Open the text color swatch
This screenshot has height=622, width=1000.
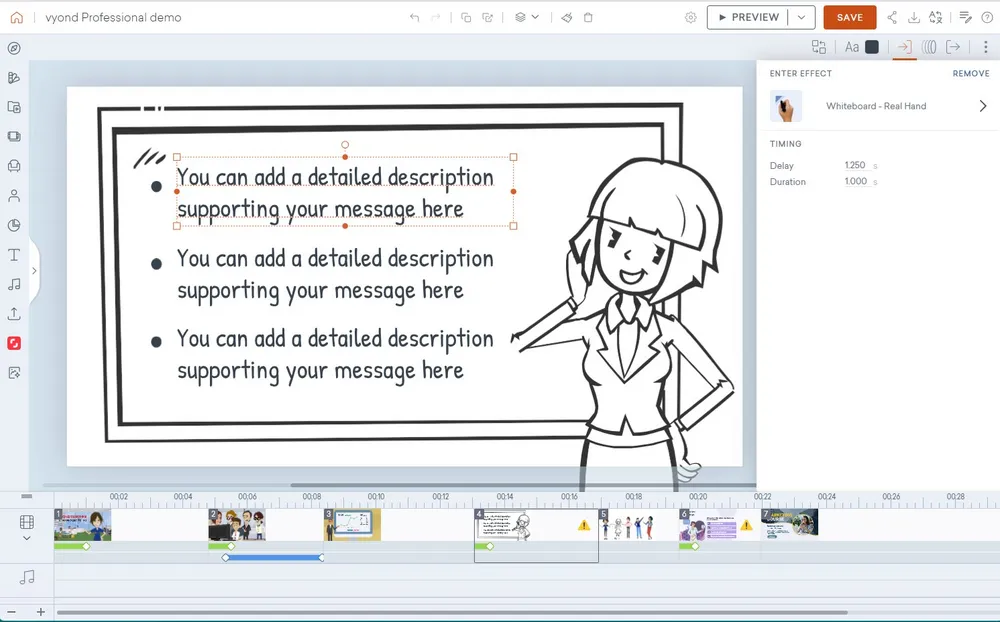click(871, 47)
